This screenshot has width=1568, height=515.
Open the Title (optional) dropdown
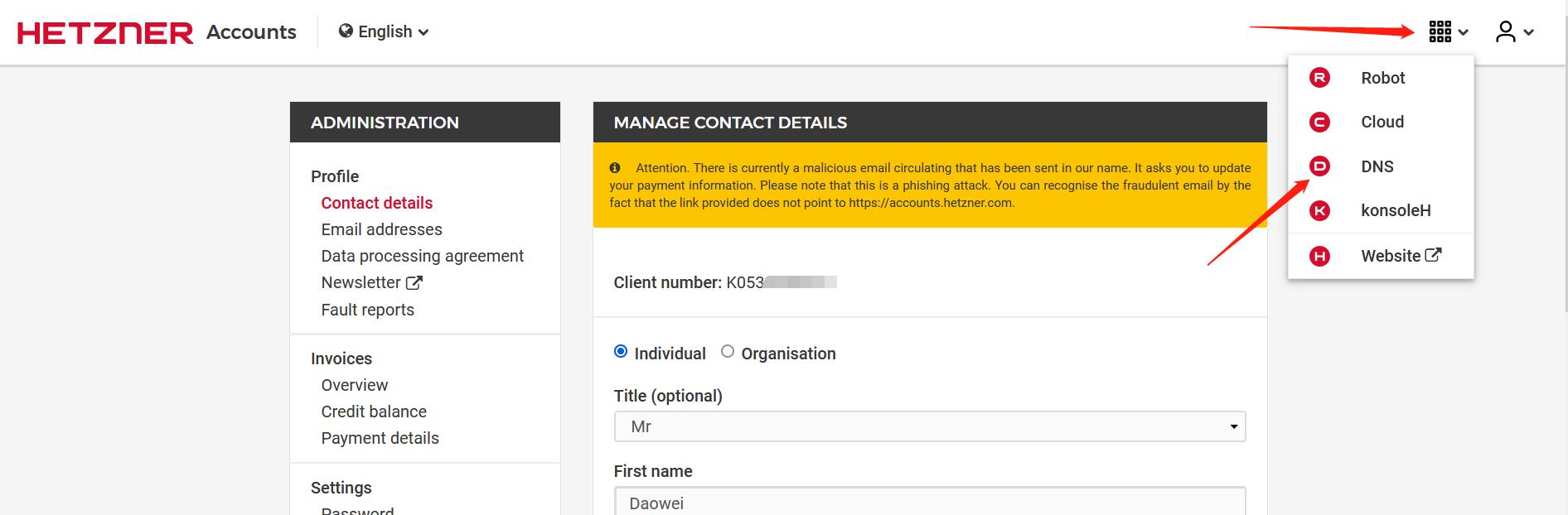[929, 427]
